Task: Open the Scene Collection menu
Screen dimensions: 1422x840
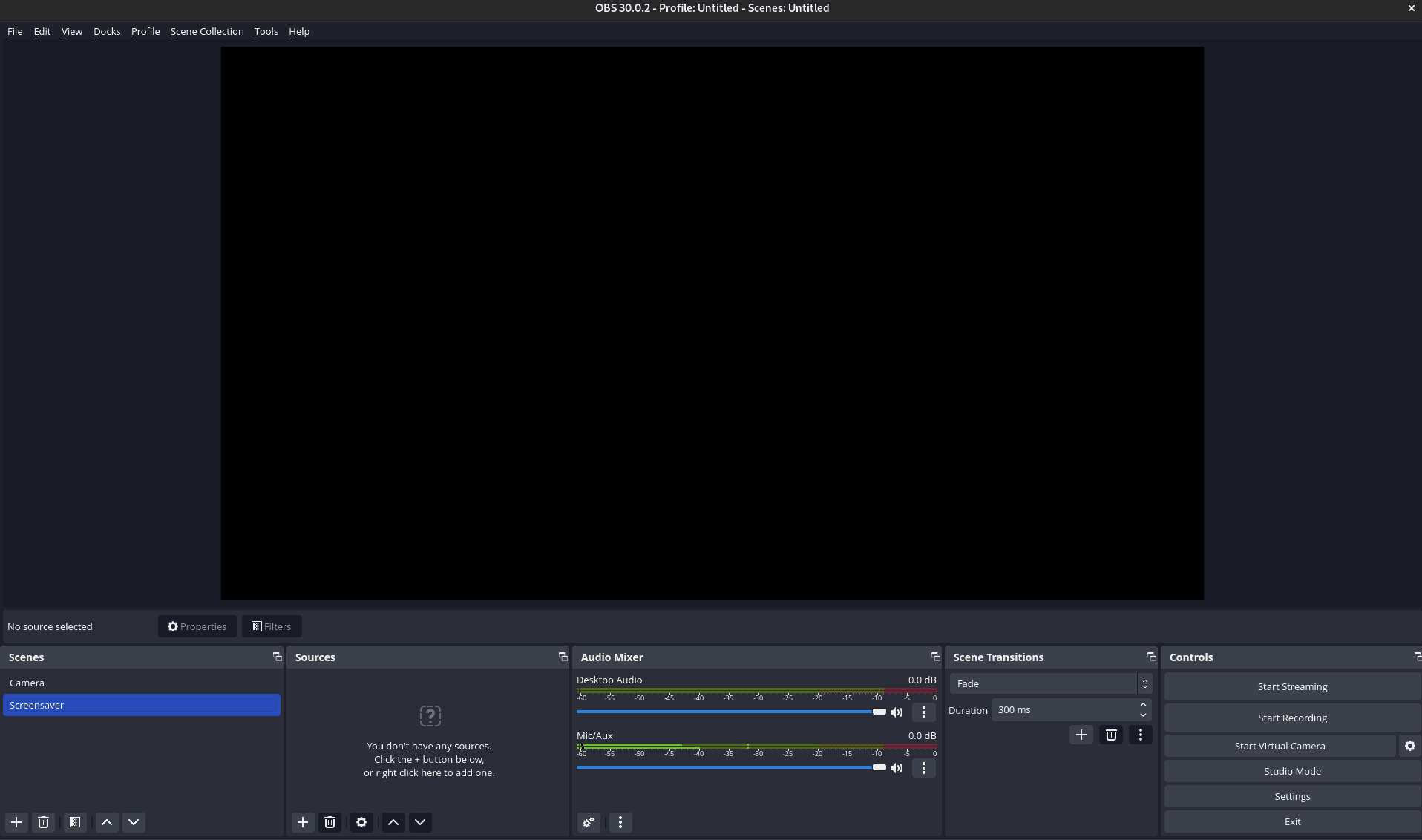Action: click(206, 31)
